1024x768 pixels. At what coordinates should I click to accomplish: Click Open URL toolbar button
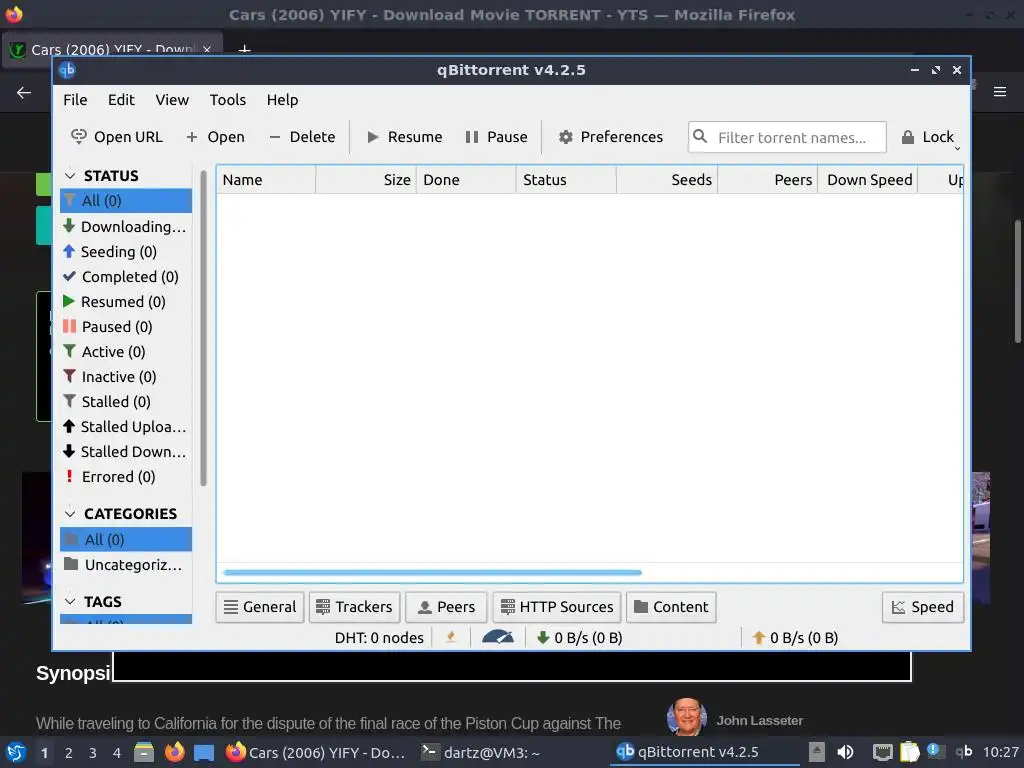(117, 137)
